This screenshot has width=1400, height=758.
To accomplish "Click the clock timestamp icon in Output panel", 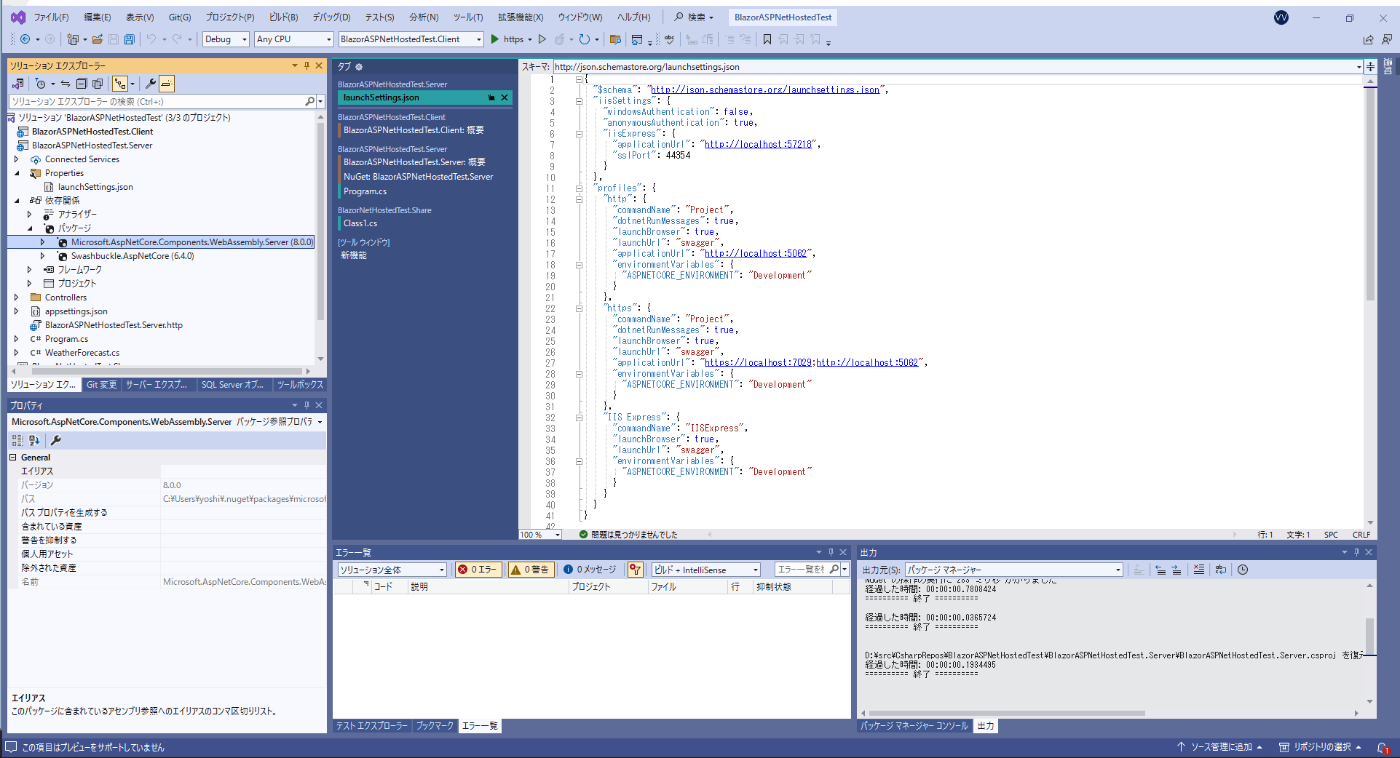I will coord(1242,569).
